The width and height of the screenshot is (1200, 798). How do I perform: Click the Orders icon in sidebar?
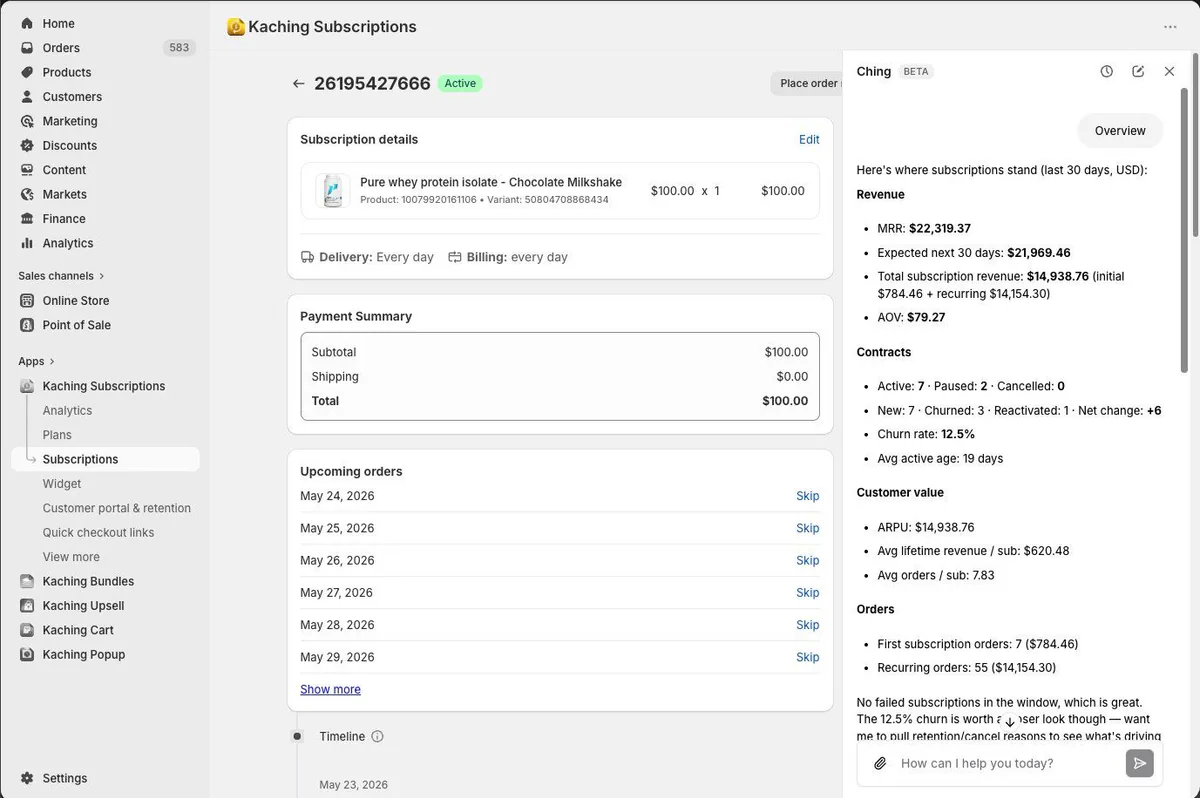27,48
